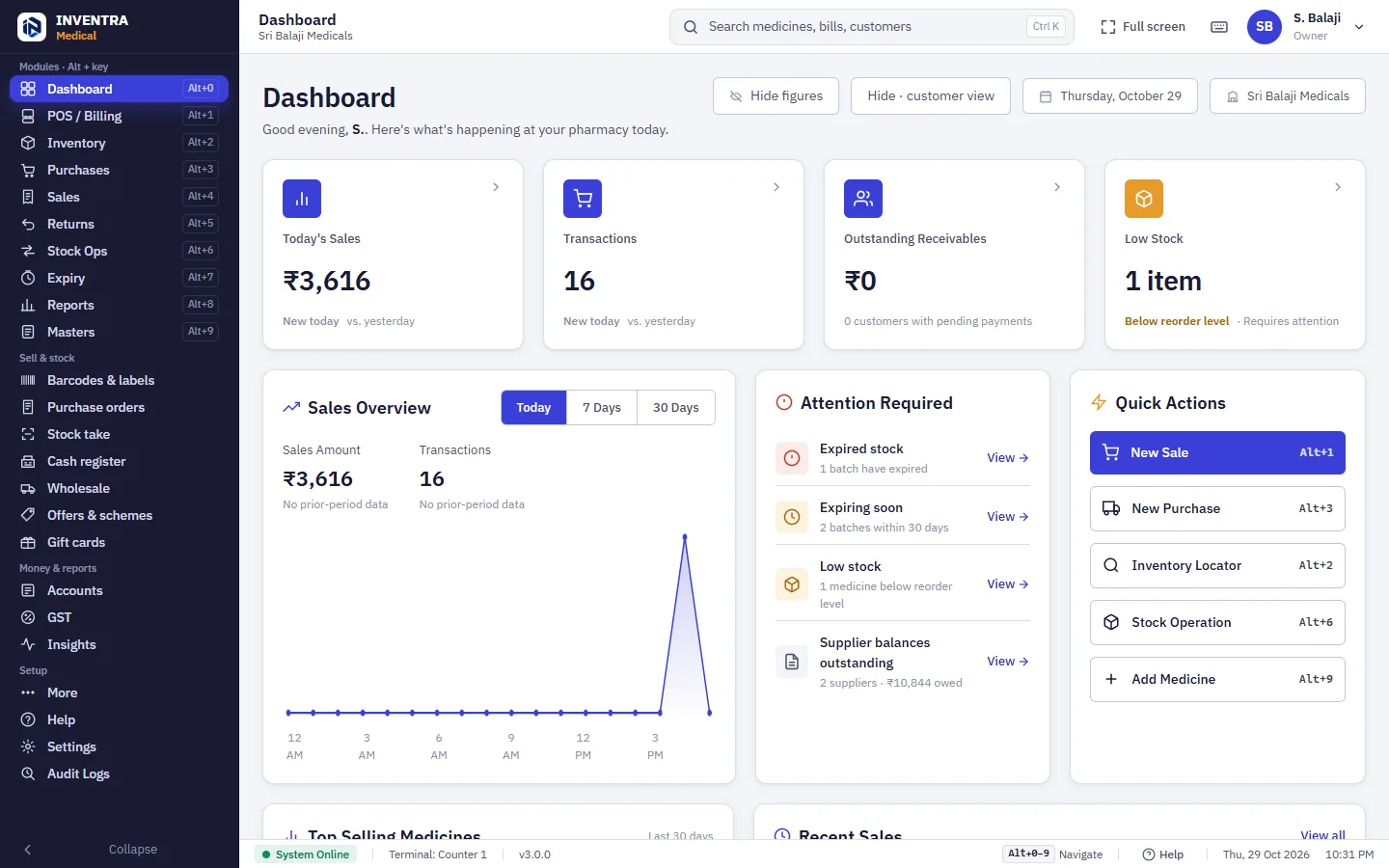Click the sales chart peak data point
The image size is (1389, 868).
pos(685,536)
